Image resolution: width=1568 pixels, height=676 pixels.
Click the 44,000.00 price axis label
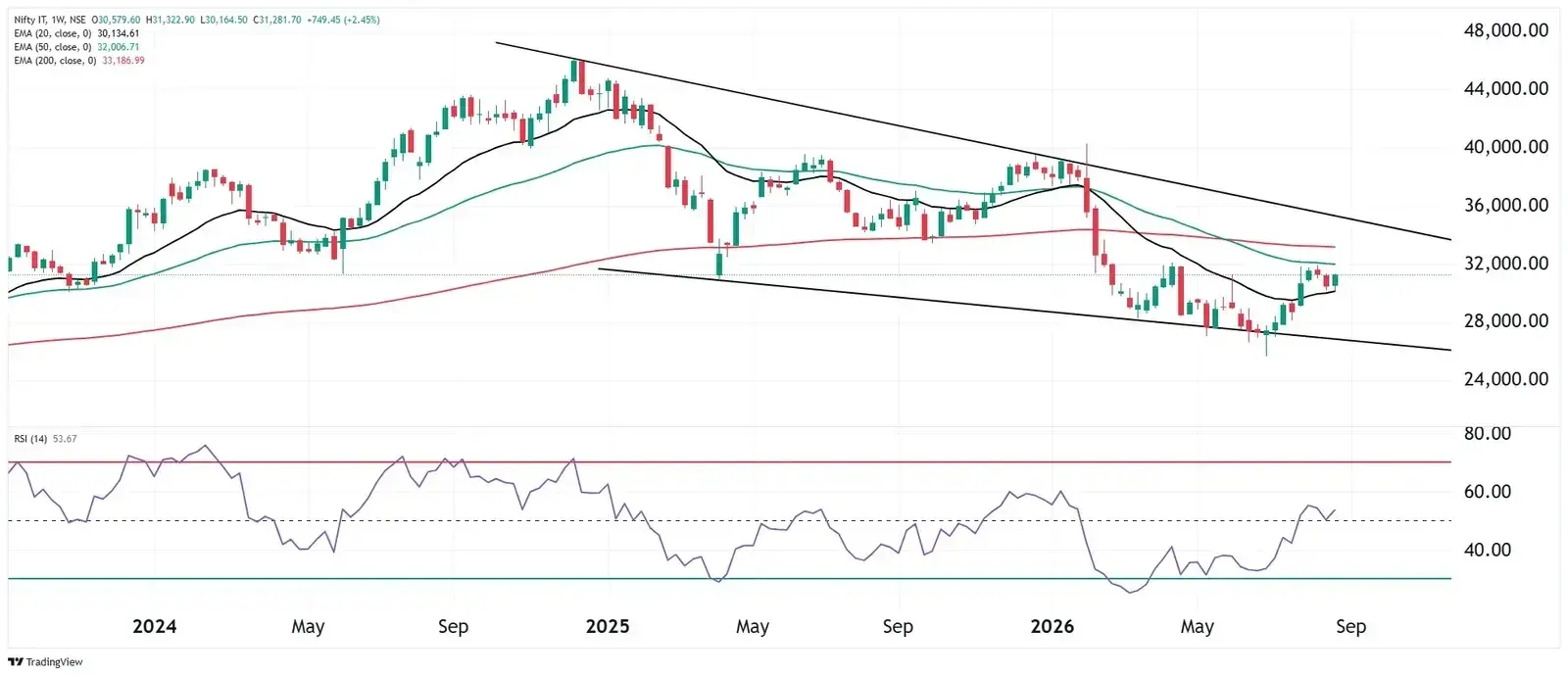click(x=1505, y=89)
